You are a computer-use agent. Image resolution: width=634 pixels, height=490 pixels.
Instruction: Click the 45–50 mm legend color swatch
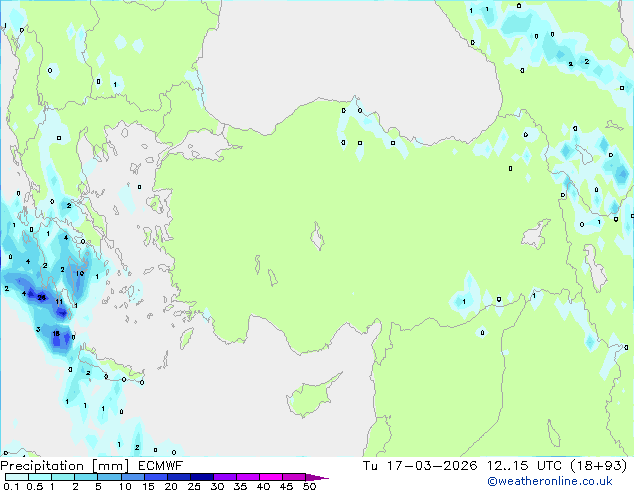[294, 477]
